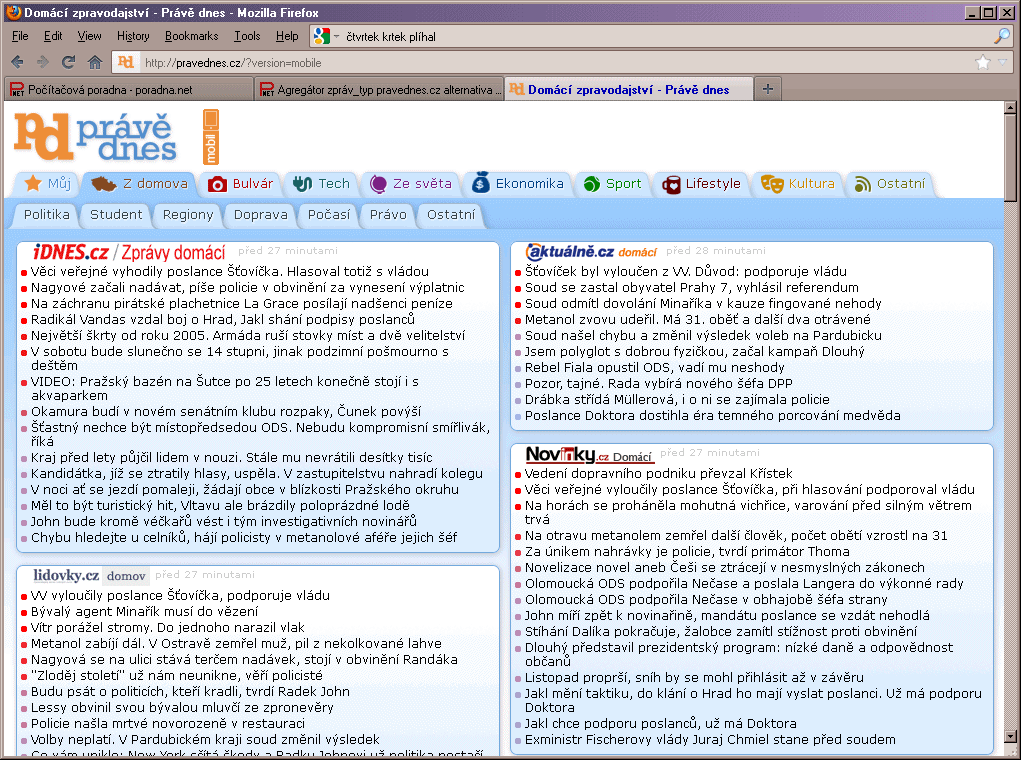Bookmark this page with the star icon
Screen dimensions: 1021x760
pyautogui.click(x=983, y=63)
